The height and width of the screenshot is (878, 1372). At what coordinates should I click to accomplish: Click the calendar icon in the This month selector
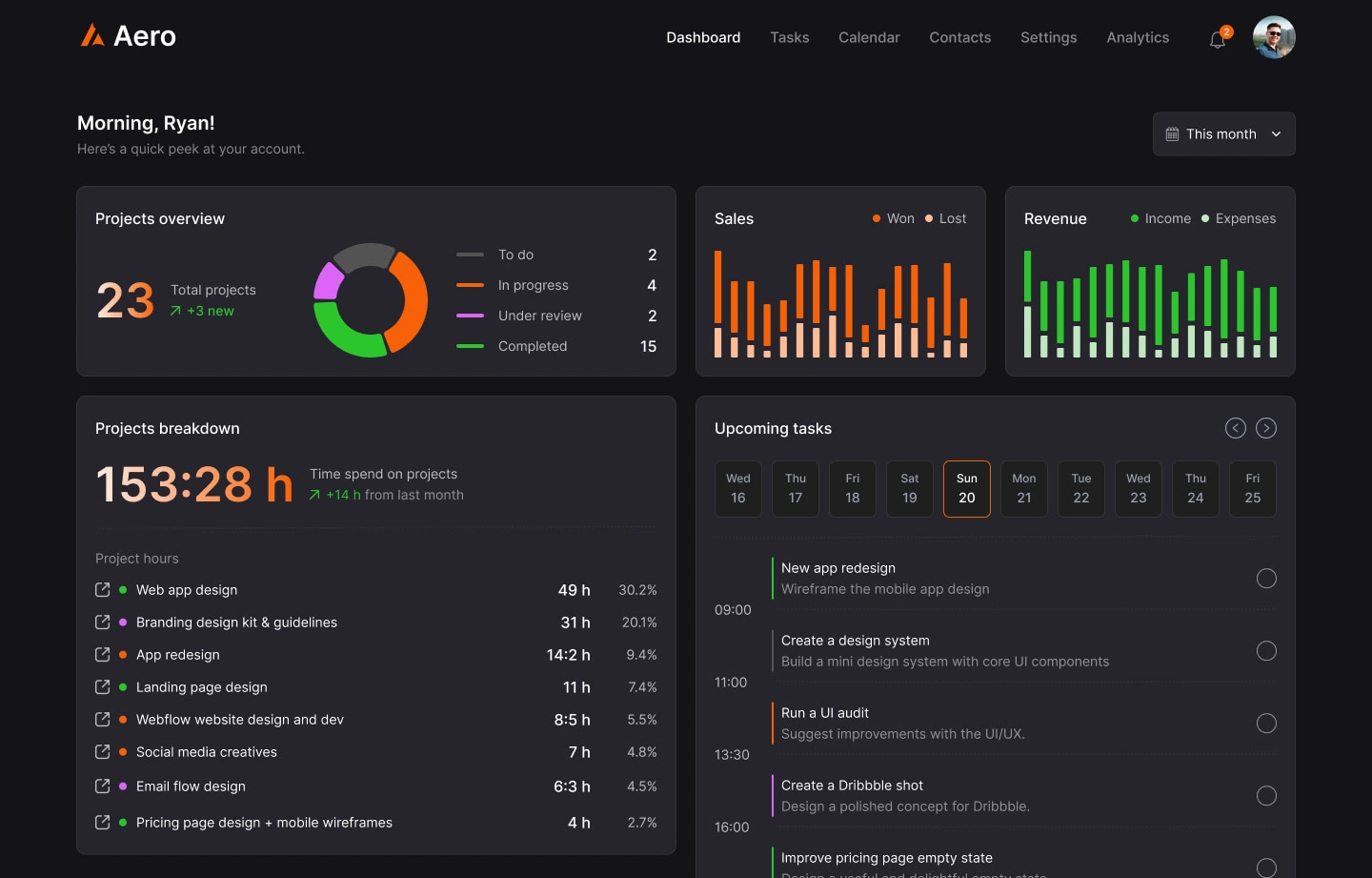[1173, 133]
